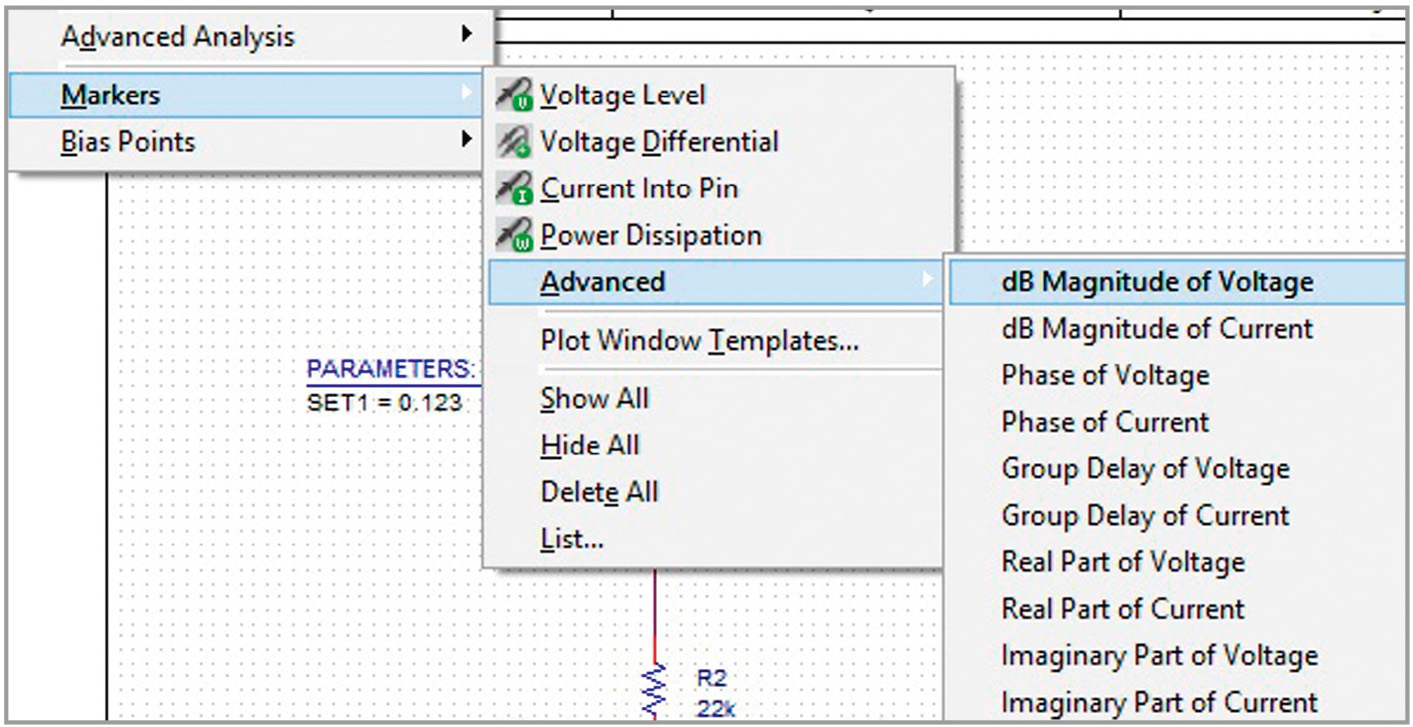1413x727 pixels.
Task: Expand the Advanced Analysis submenu arrow
Action: click(466, 35)
